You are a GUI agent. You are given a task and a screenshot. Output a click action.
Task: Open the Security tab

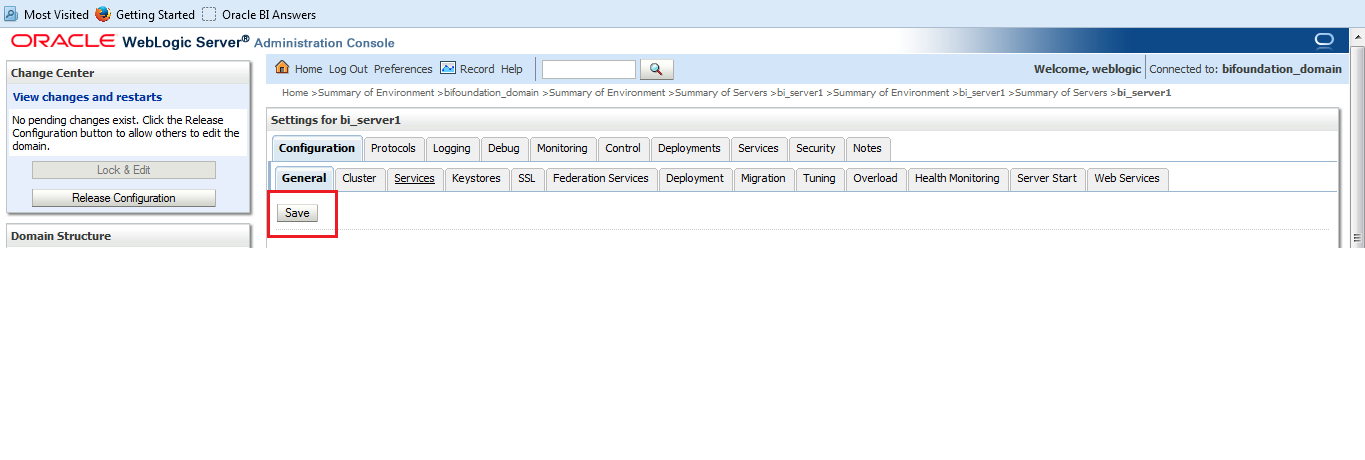816,148
